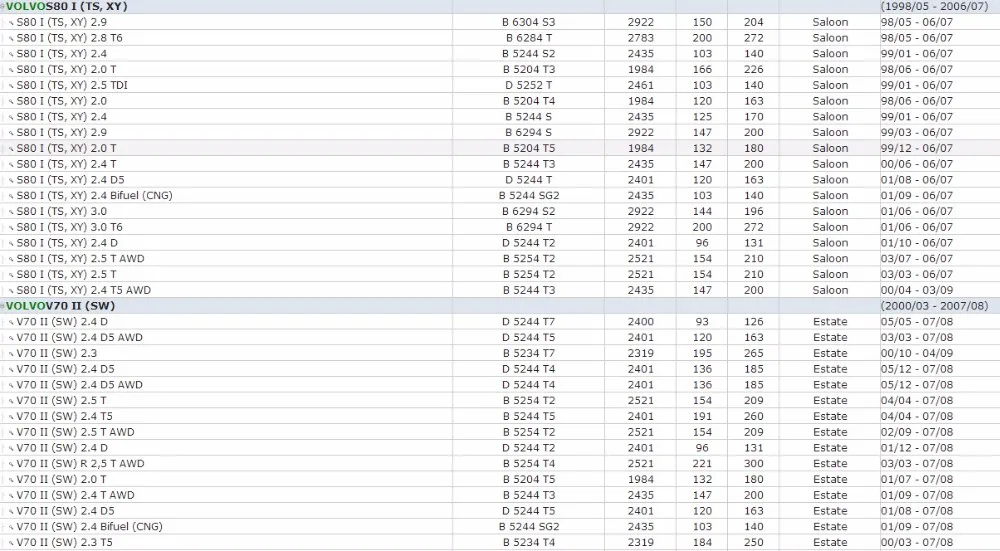Click the horsepower value 265
Screen dimensions: 1000x551
click(754, 353)
